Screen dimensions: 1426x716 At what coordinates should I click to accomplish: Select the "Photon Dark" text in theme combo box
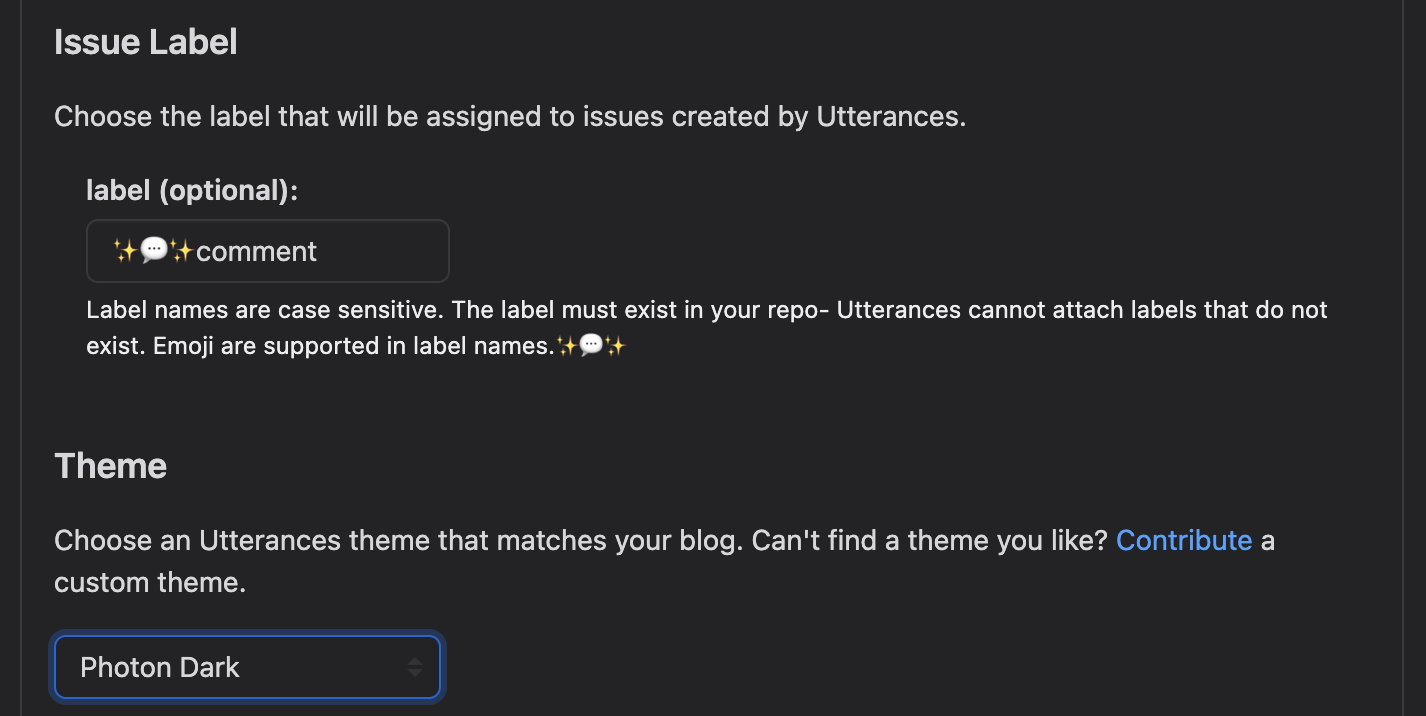pos(160,667)
